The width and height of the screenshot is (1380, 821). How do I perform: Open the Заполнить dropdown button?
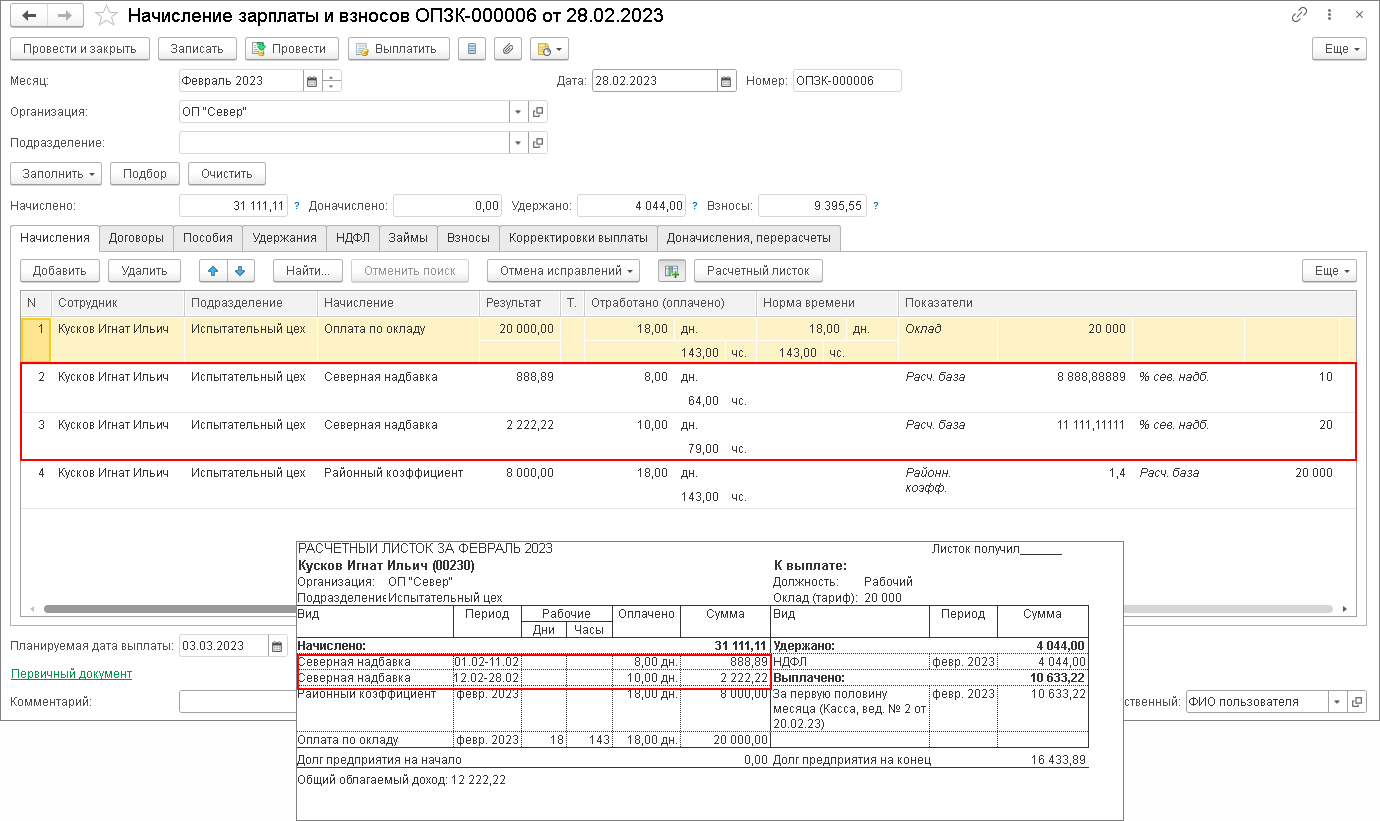pos(56,174)
